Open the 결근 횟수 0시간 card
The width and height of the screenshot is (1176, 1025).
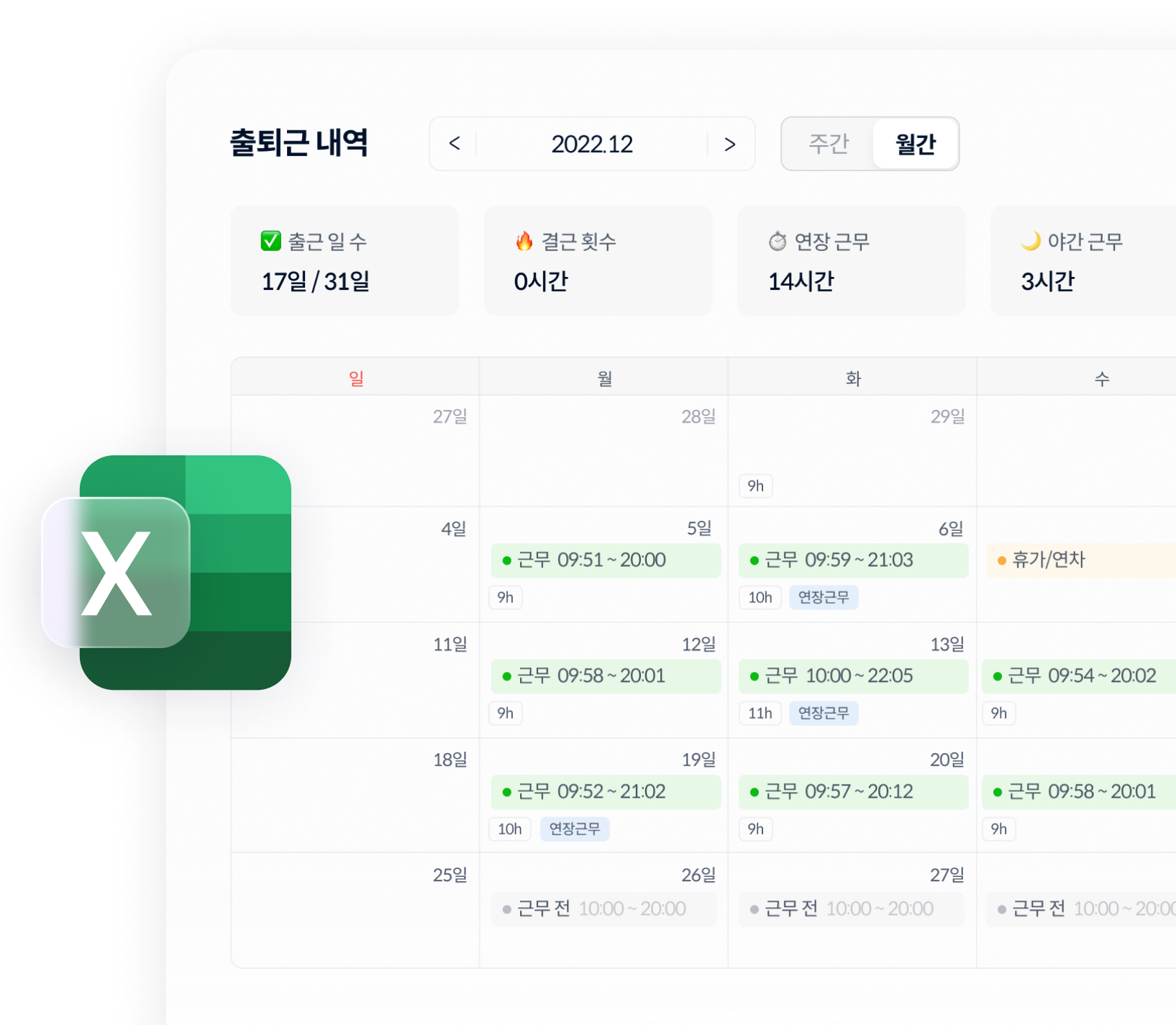pos(598,260)
